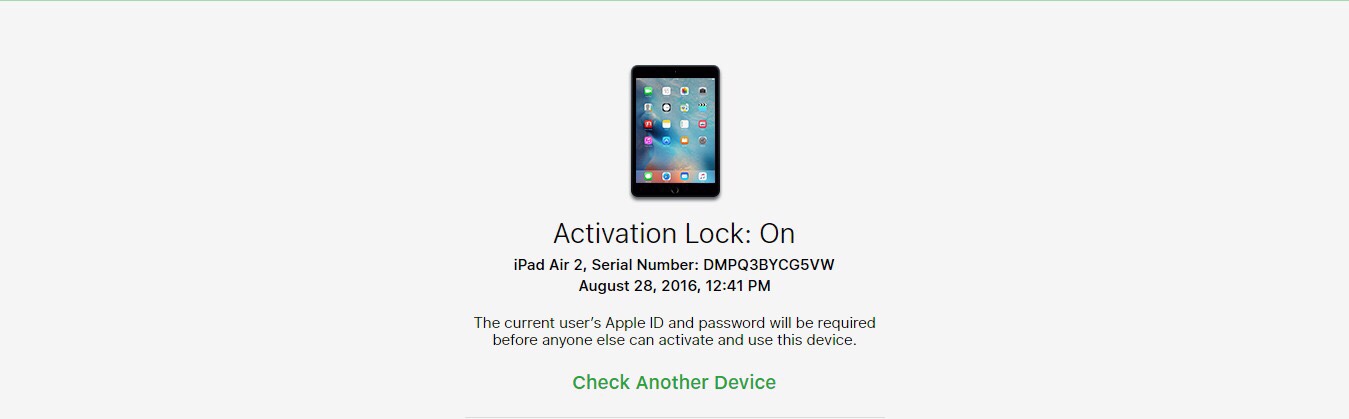Tap the orange iBooks icon on the iPad
Screen dimensions: 1349x419
coord(685,140)
